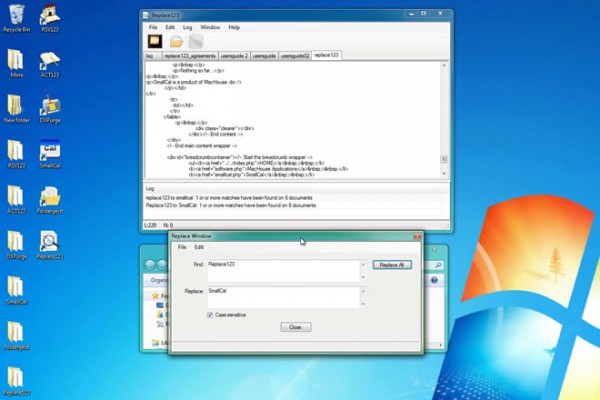Select the Replace123 yellow folder icon
Image resolution: width=600 pixels, height=400 pixels.
[16, 381]
